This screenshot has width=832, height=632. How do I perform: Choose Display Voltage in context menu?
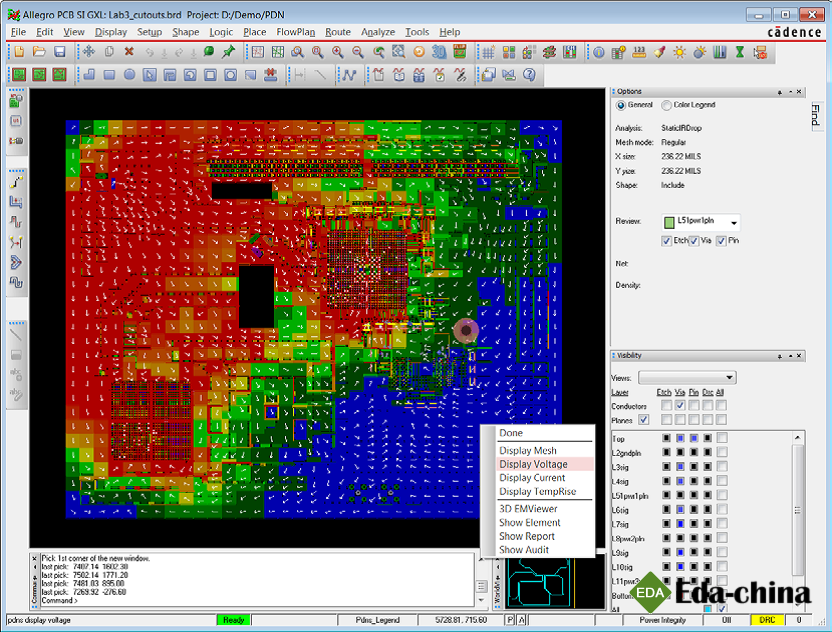pos(533,464)
